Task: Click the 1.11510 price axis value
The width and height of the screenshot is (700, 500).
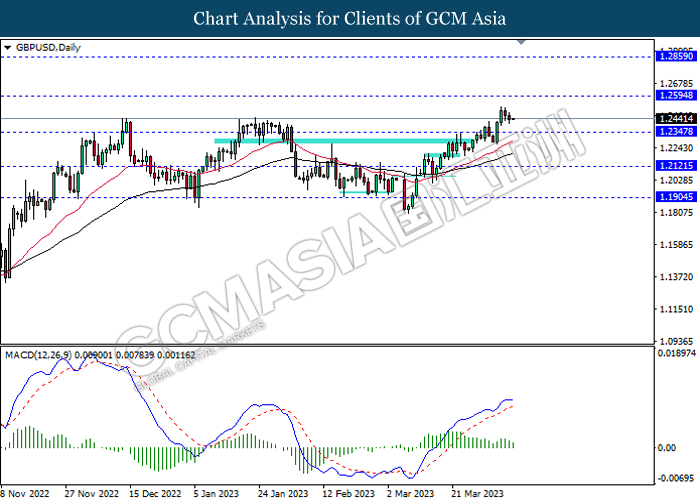Action: point(676,309)
